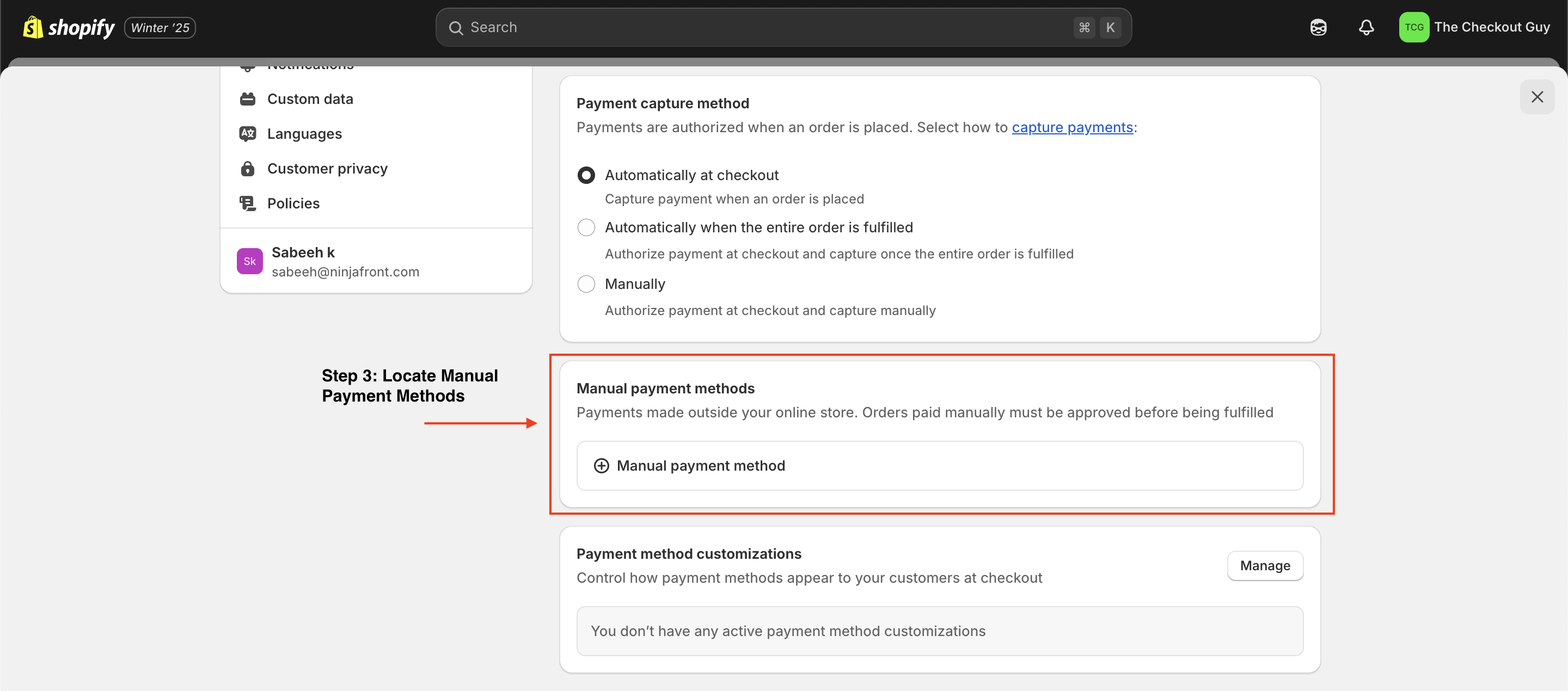Open the notifications bell
This screenshot has height=691, width=1568.
pos(1366,27)
